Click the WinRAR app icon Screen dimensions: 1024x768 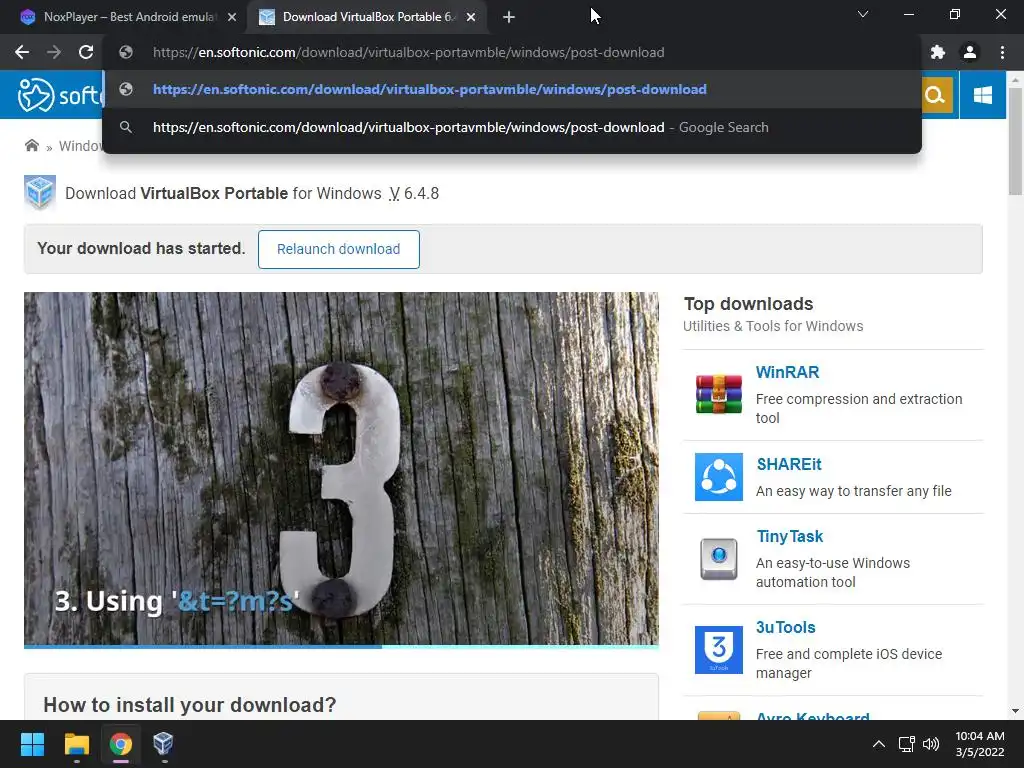click(718, 394)
